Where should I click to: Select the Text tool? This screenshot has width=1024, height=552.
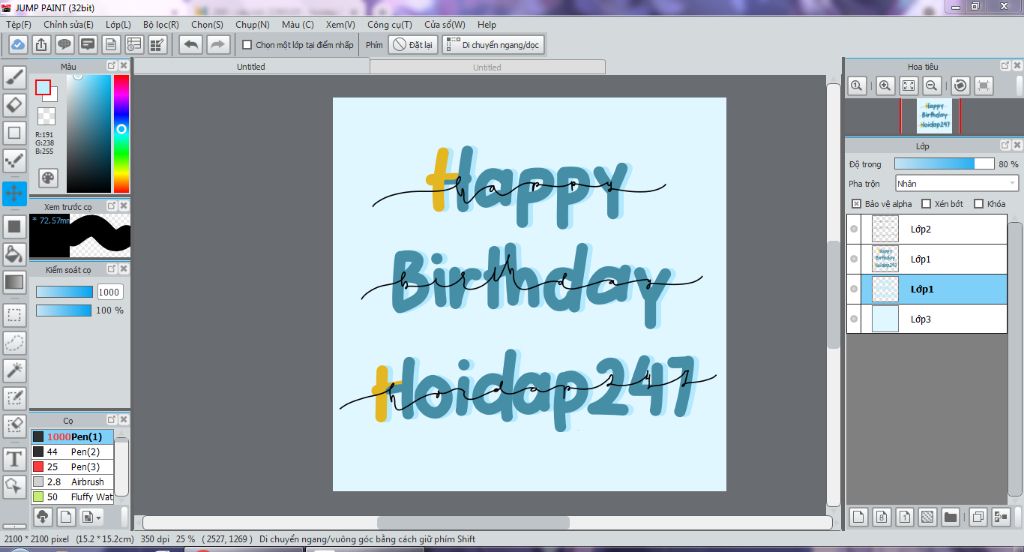click(x=14, y=459)
